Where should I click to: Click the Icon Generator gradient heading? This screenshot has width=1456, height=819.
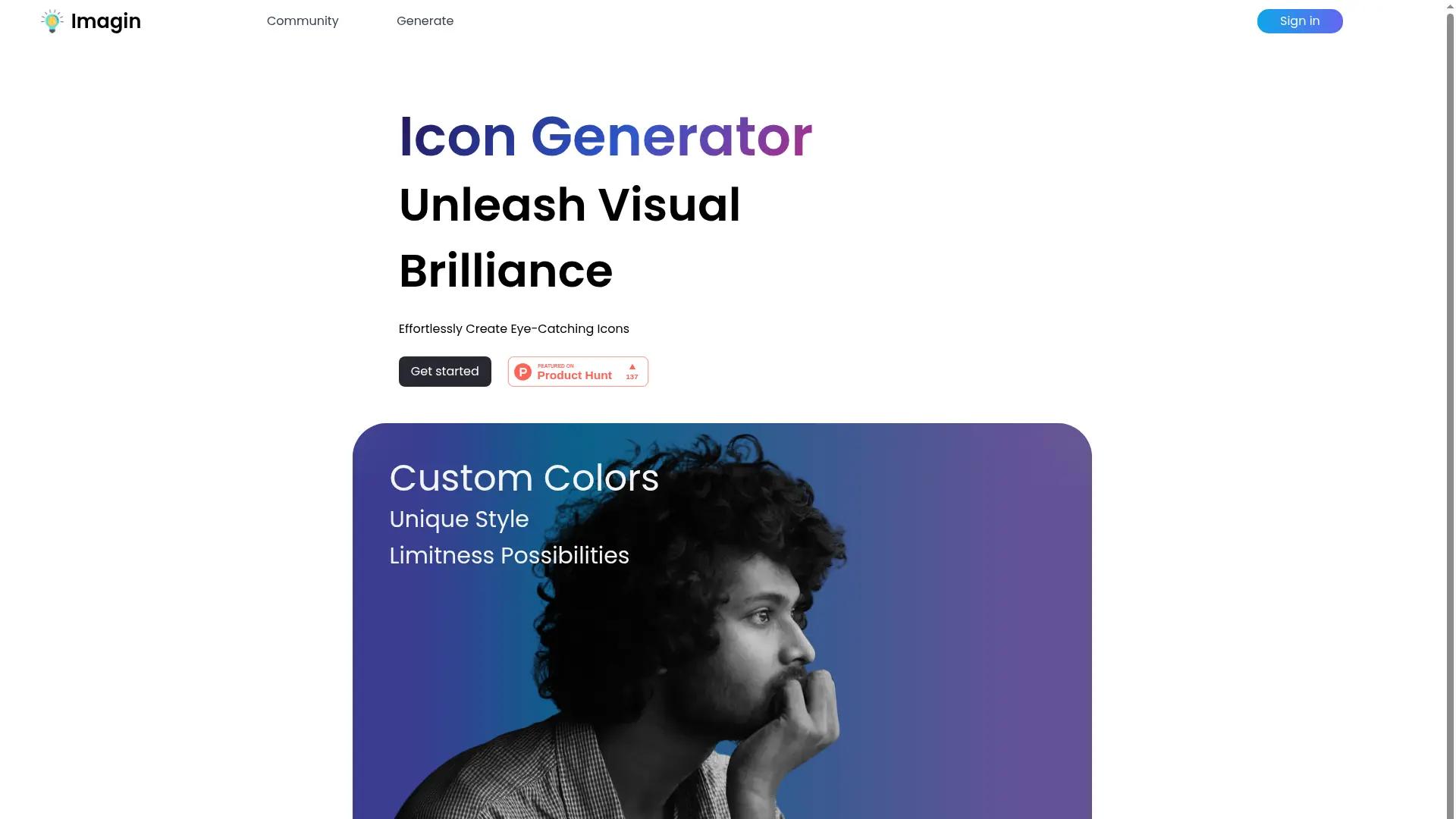tap(605, 137)
